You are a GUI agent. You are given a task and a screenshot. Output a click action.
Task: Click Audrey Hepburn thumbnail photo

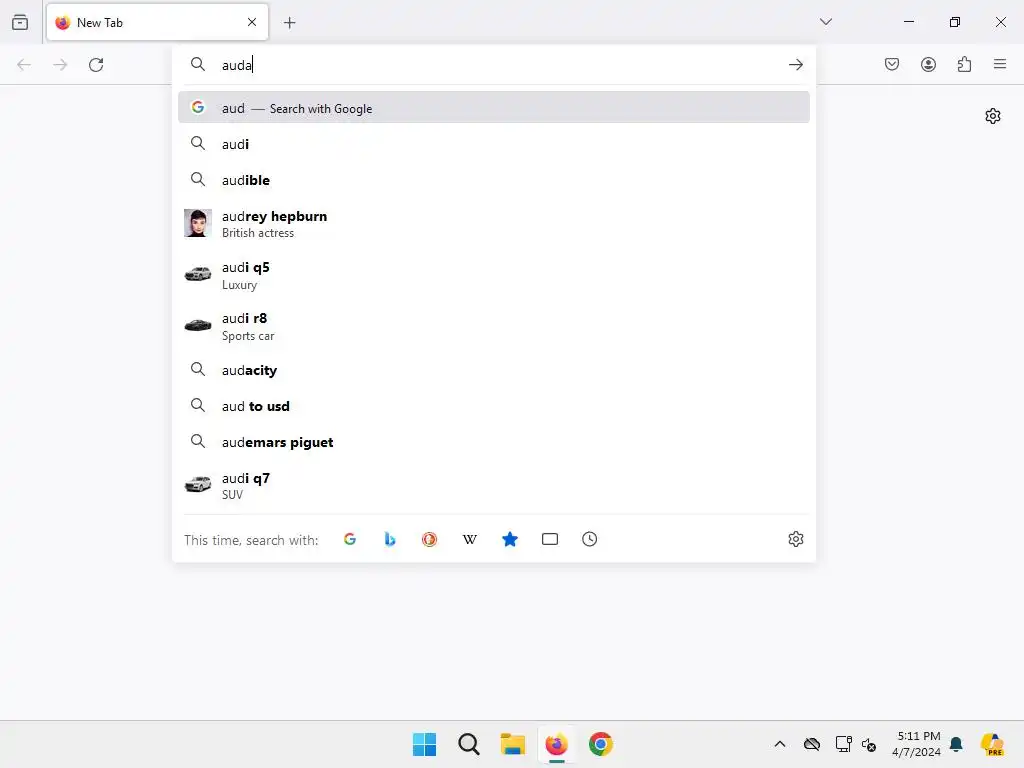(197, 223)
